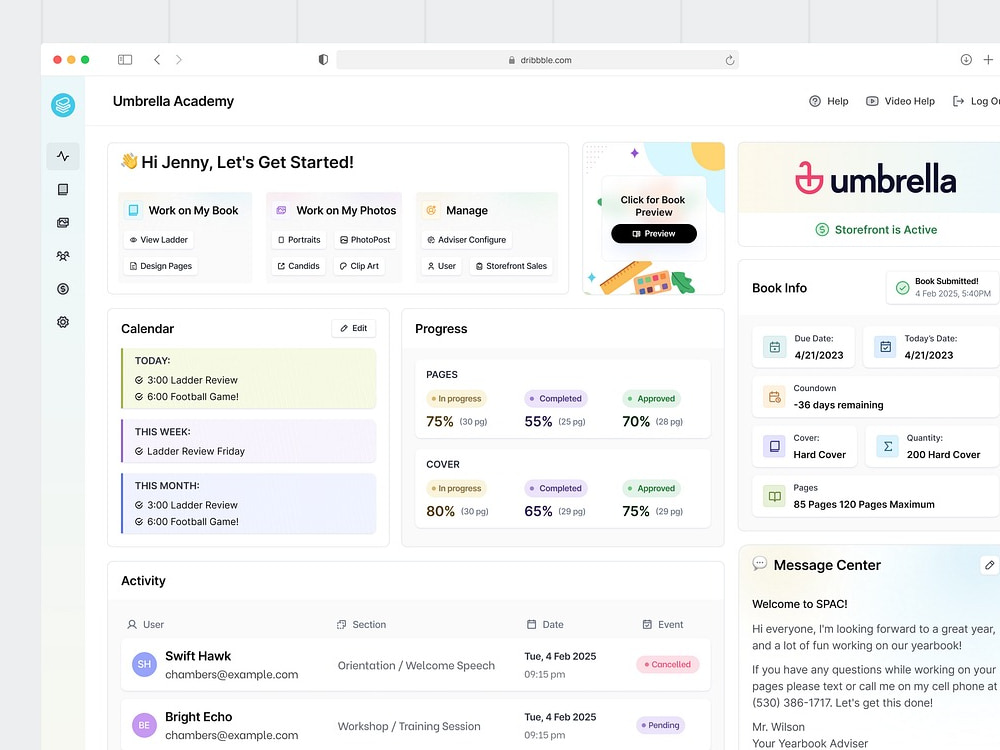Open Candids under My Photos
1000x750 pixels.
point(298,266)
